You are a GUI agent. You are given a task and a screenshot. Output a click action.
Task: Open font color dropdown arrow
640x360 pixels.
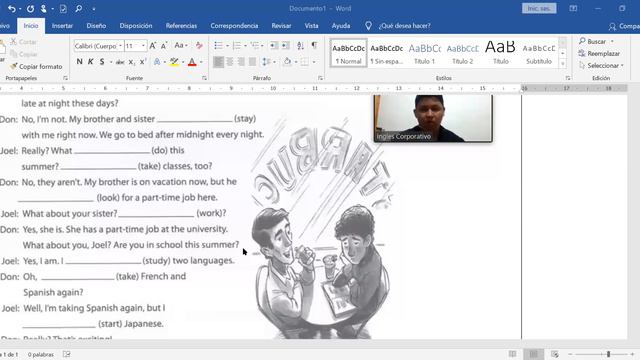(x=201, y=62)
